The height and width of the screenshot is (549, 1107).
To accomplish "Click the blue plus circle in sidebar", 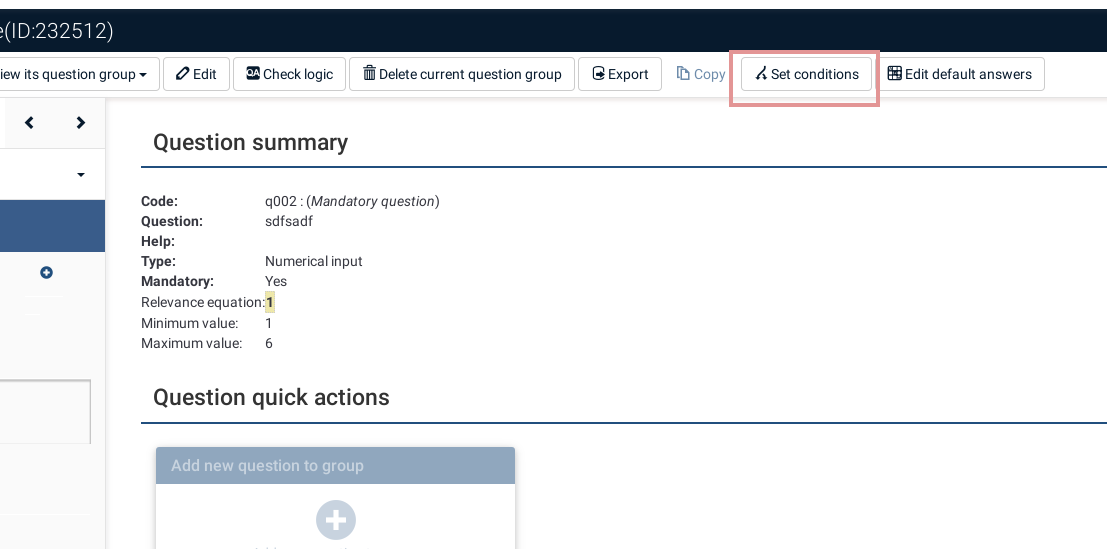I will [x=46, y=272].
